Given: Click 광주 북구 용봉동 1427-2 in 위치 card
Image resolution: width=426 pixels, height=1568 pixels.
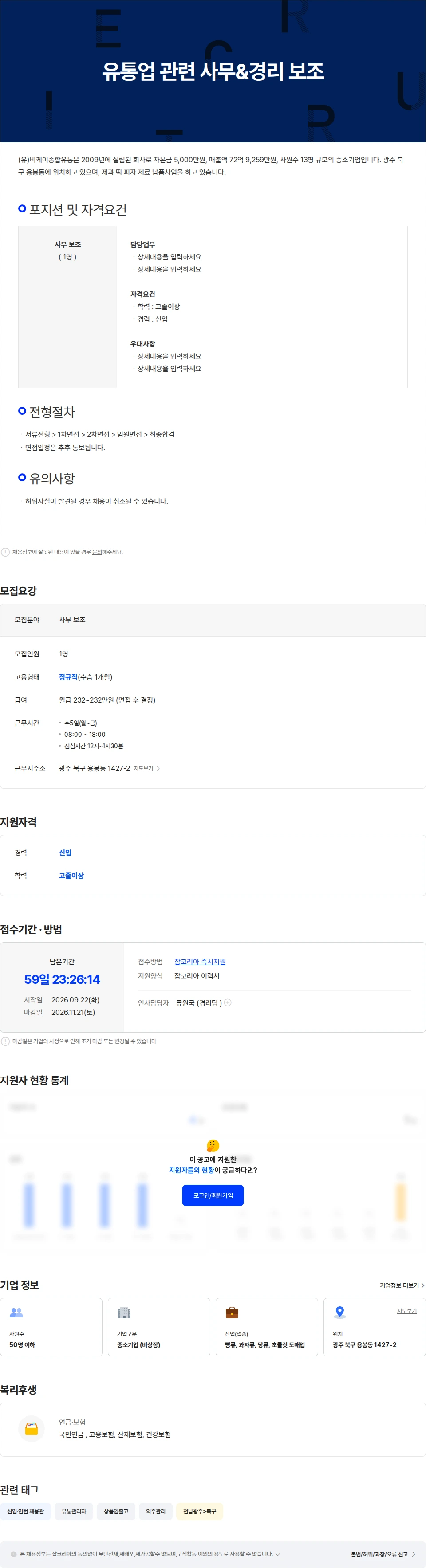Looking at the screenshot, I should pos(364,1344).
